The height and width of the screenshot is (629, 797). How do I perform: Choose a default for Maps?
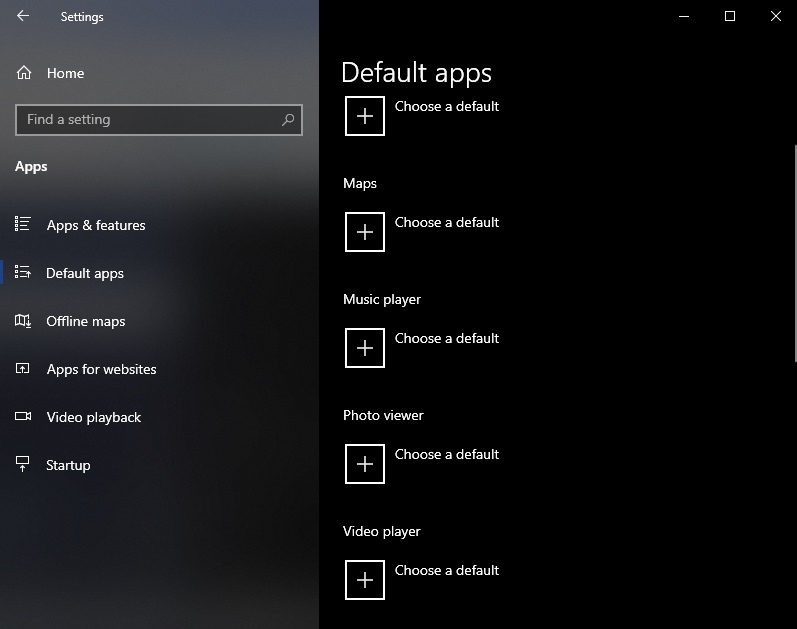(x=447, y=222)
